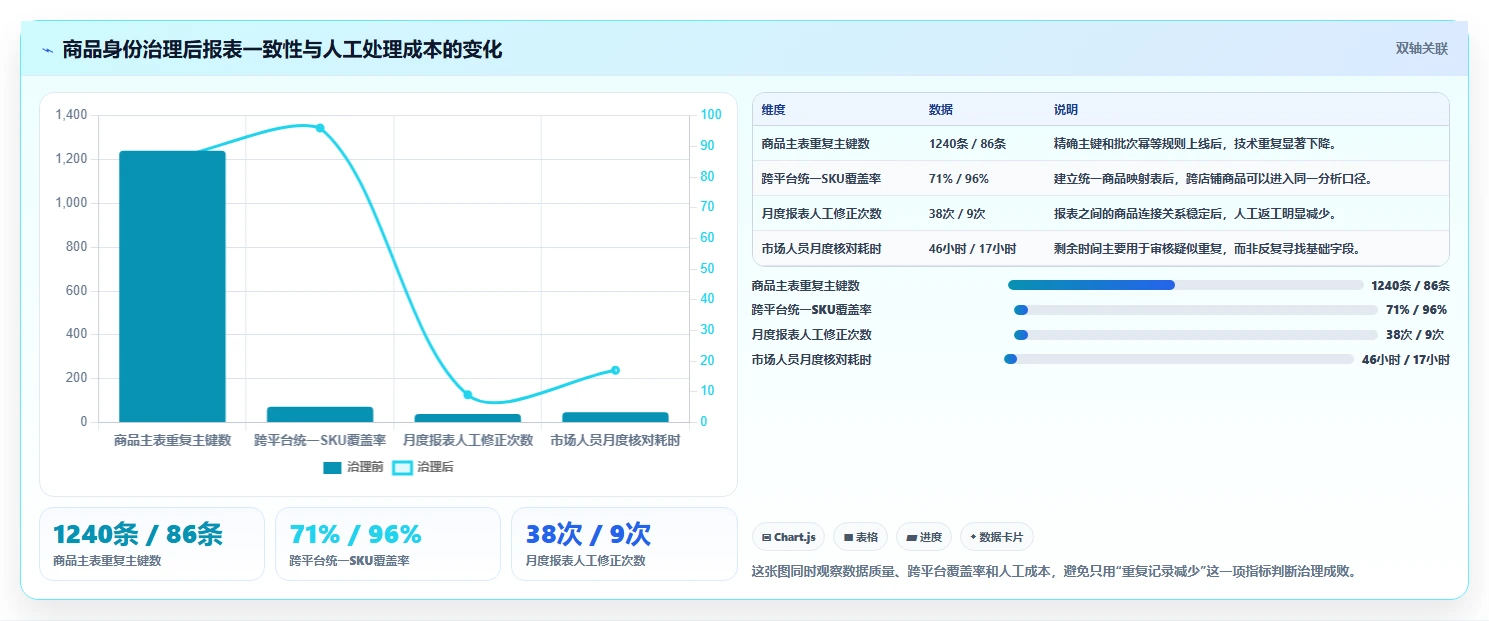
Task: Click the dashboard title 商品身份治理后报表一致性
Action: tap(282, 50)
